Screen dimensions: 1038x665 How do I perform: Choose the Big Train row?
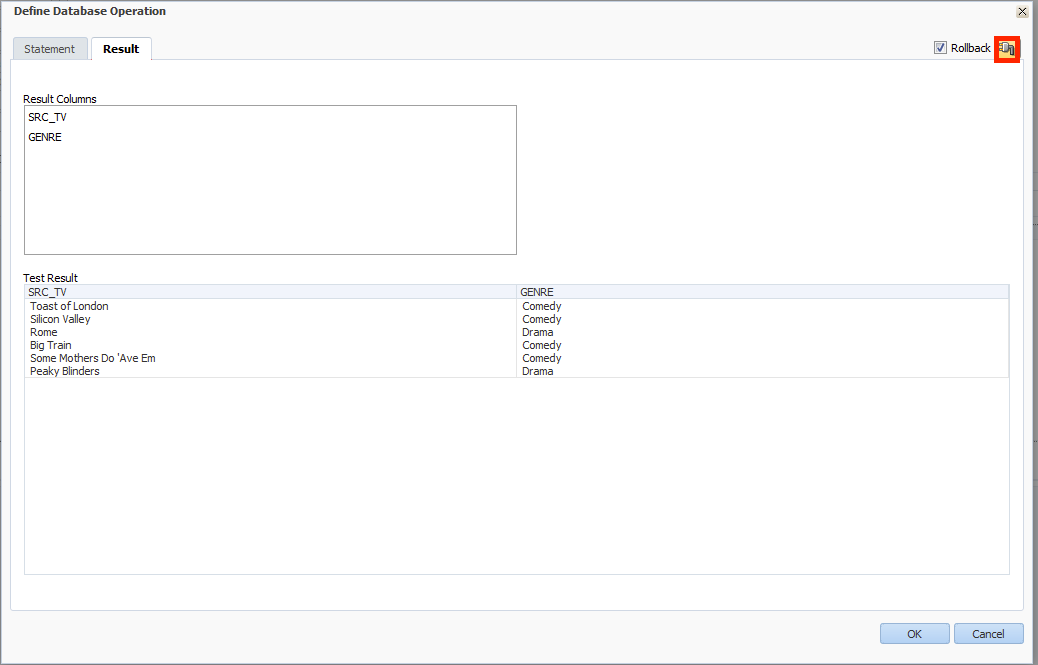(x=51, y=345)
